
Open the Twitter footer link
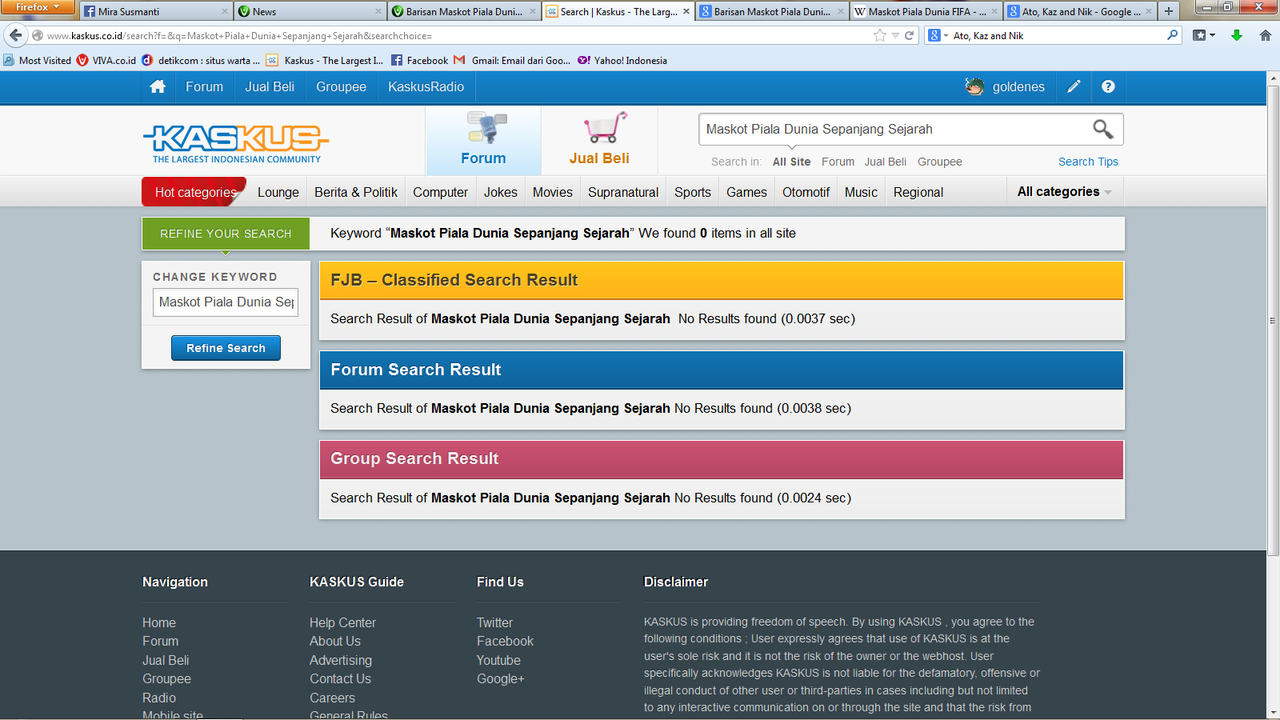495,623
